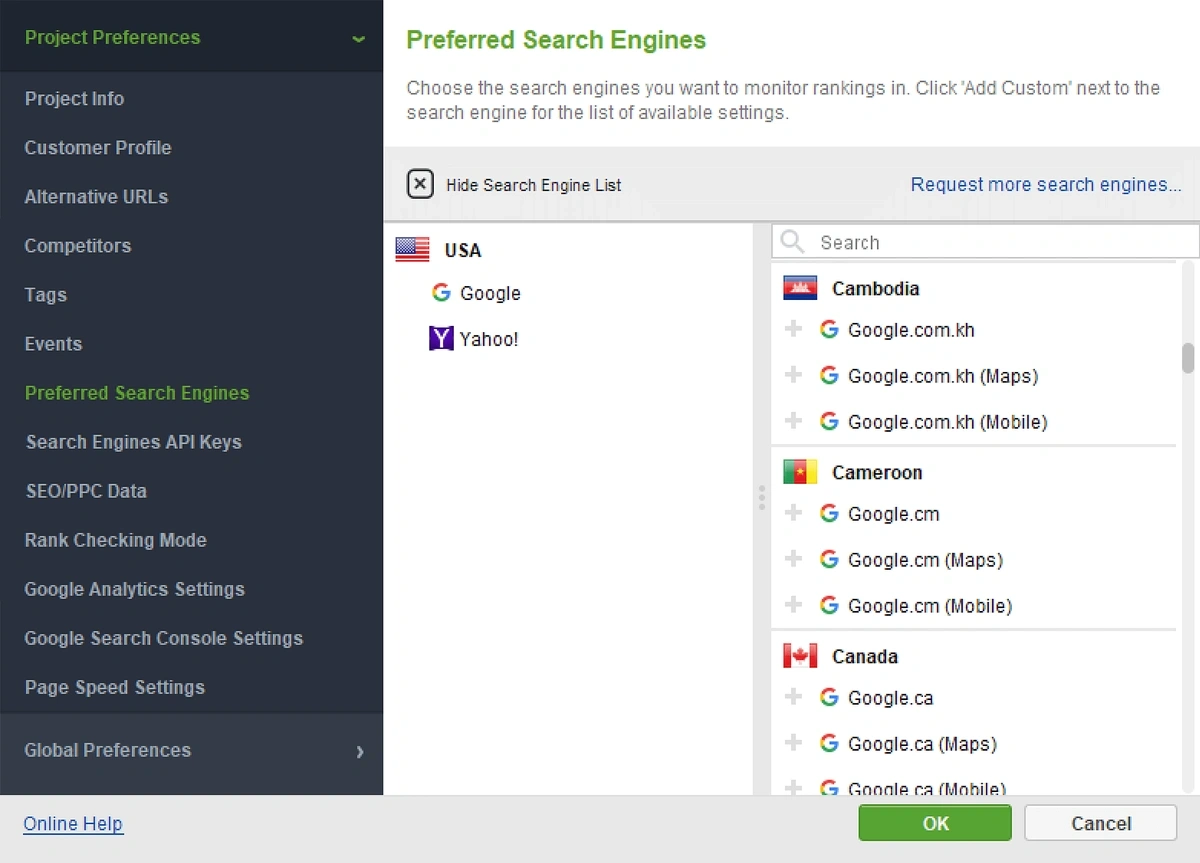
Task: Click the USA flag icon
Action: [412, 250]
